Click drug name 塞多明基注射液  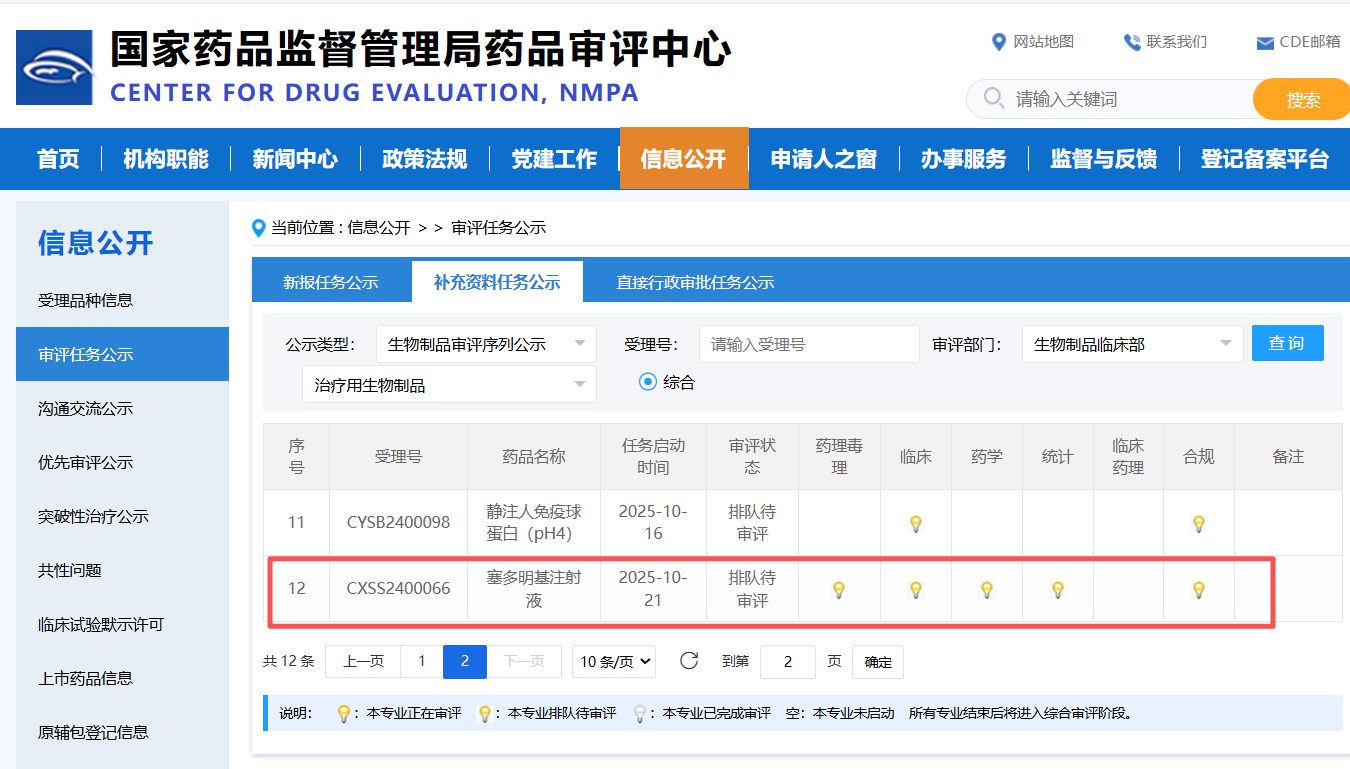click(x=534, y=589)
